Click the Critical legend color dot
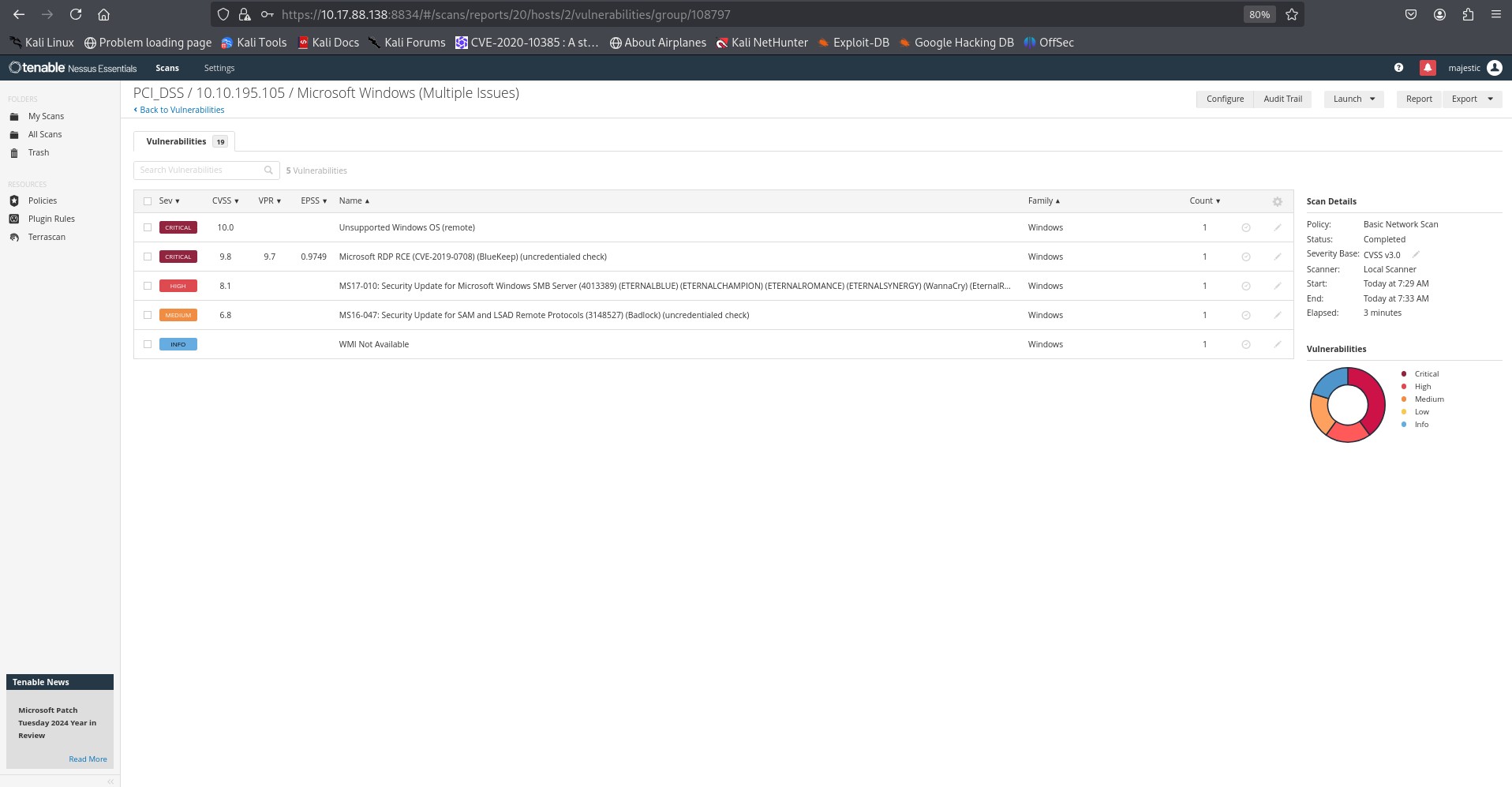The height and width of the screenshot is (787, 1512). [1404, 373]
